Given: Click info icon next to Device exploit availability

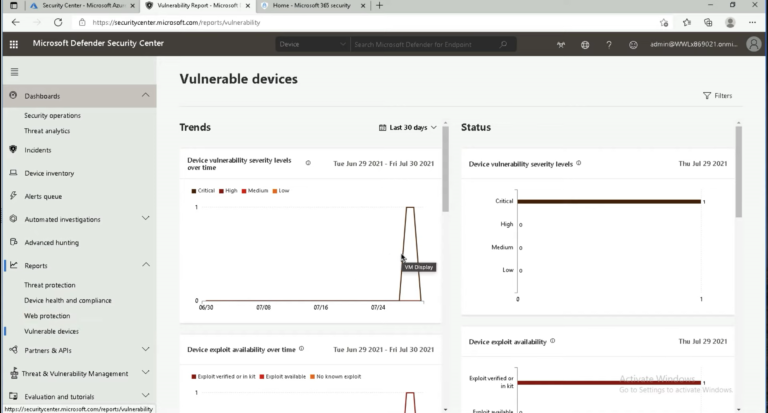Looking at the screenshot, I should click(552, 341).
